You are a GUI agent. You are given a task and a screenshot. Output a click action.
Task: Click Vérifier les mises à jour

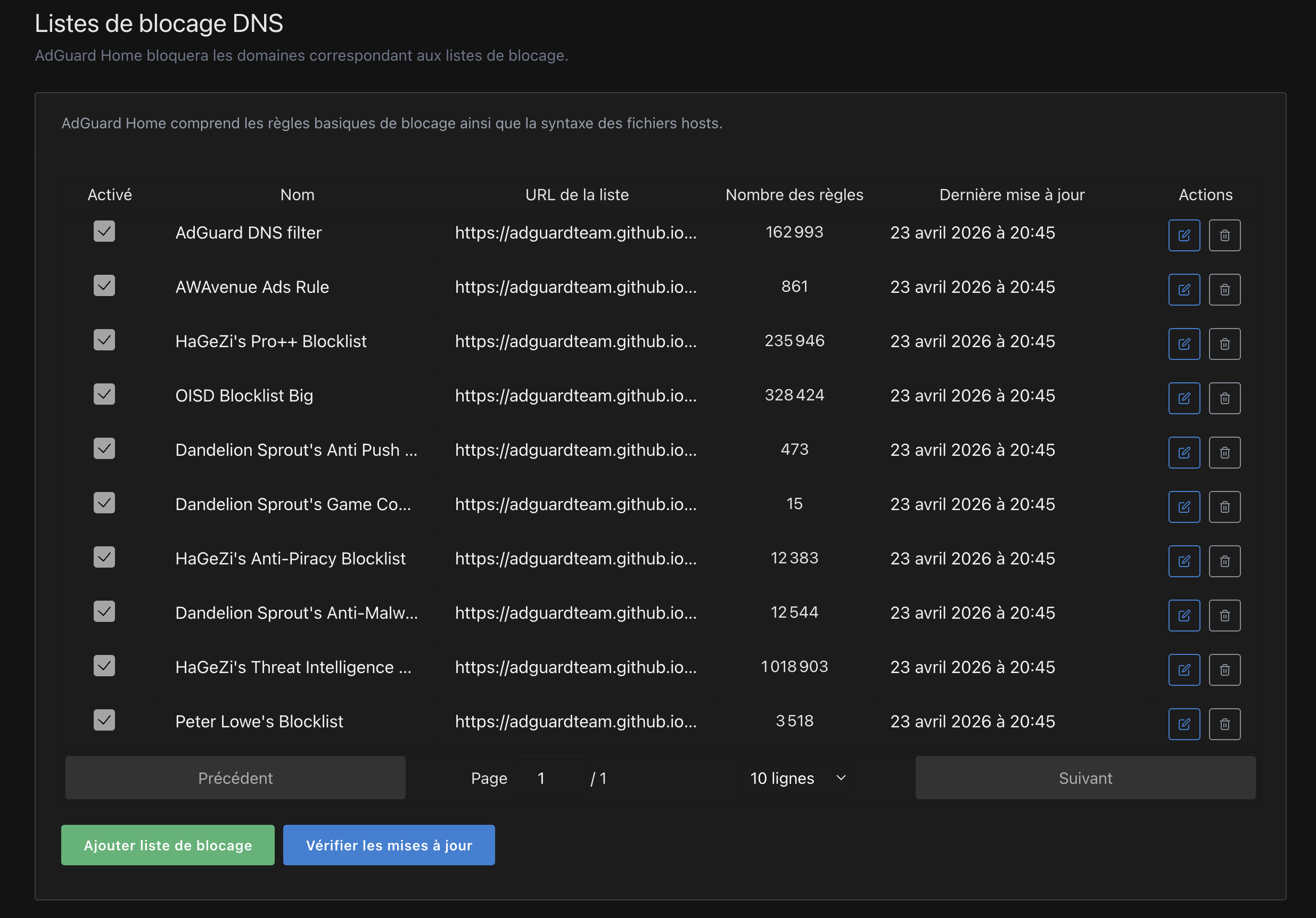pyautogui.click(x=389, y=845)
